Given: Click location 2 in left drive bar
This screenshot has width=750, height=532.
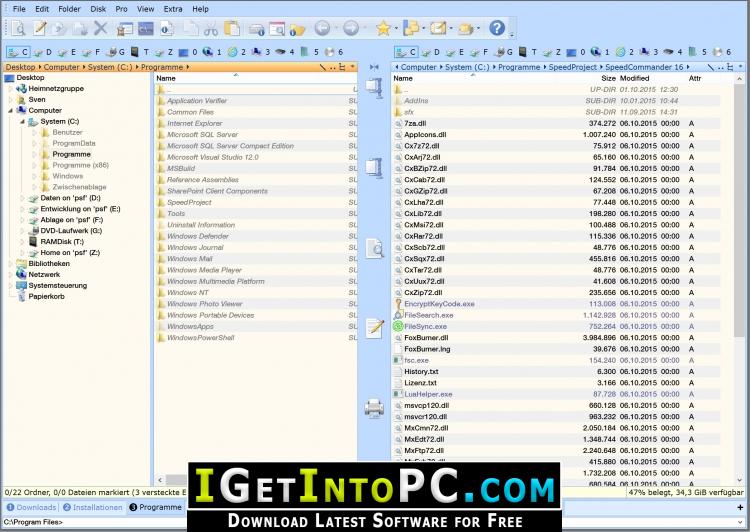Looking at the screenshot, I should (x=237, y=52).
